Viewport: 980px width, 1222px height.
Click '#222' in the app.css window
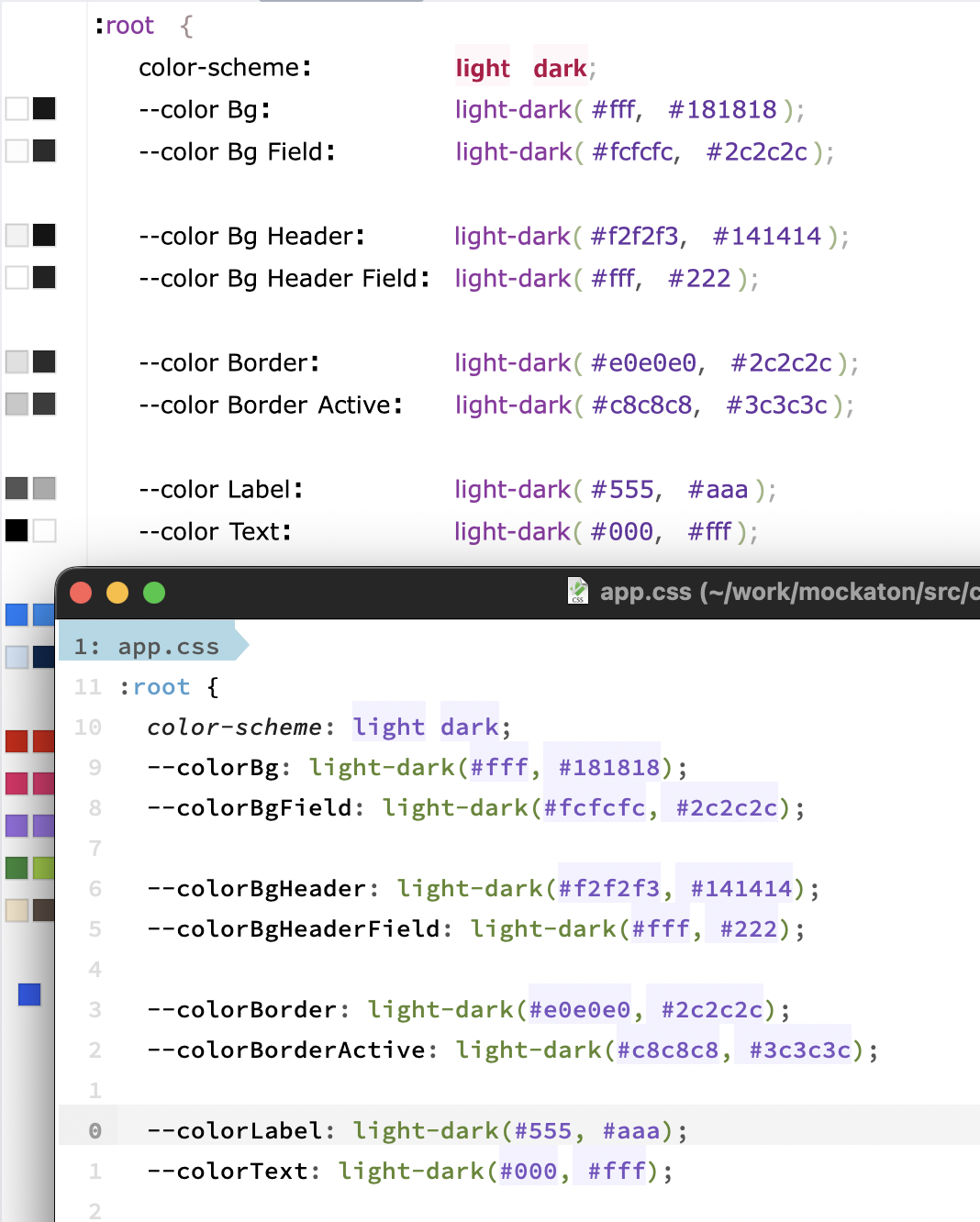point(749,929)
